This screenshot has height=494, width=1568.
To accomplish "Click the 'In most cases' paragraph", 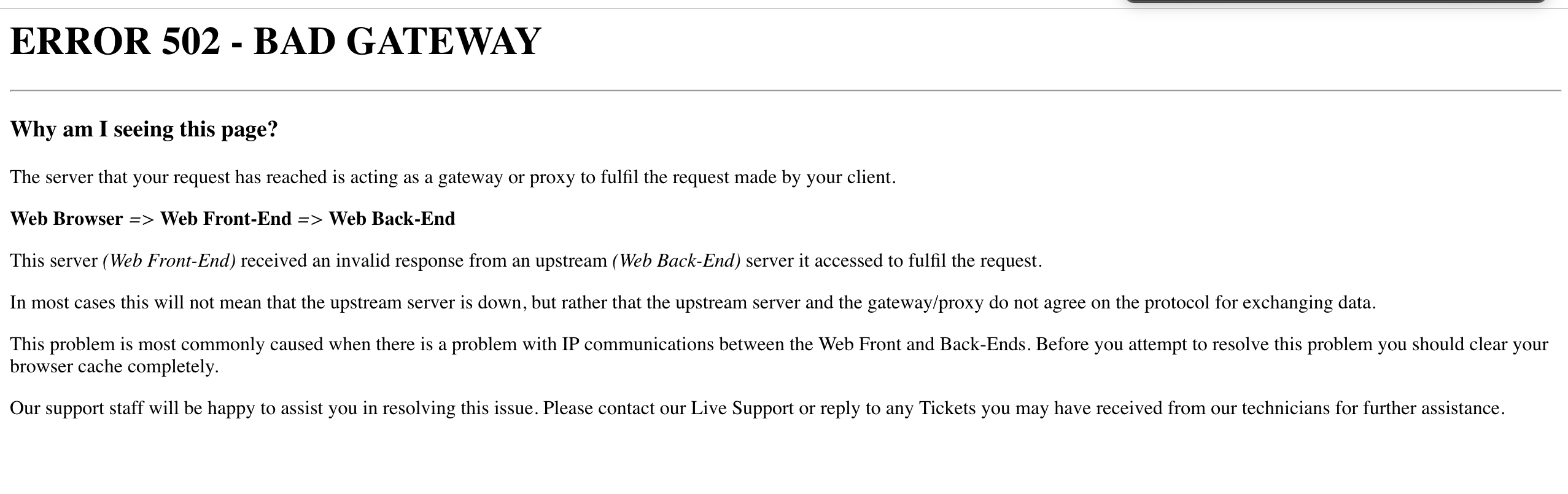I will pos(693,302).
